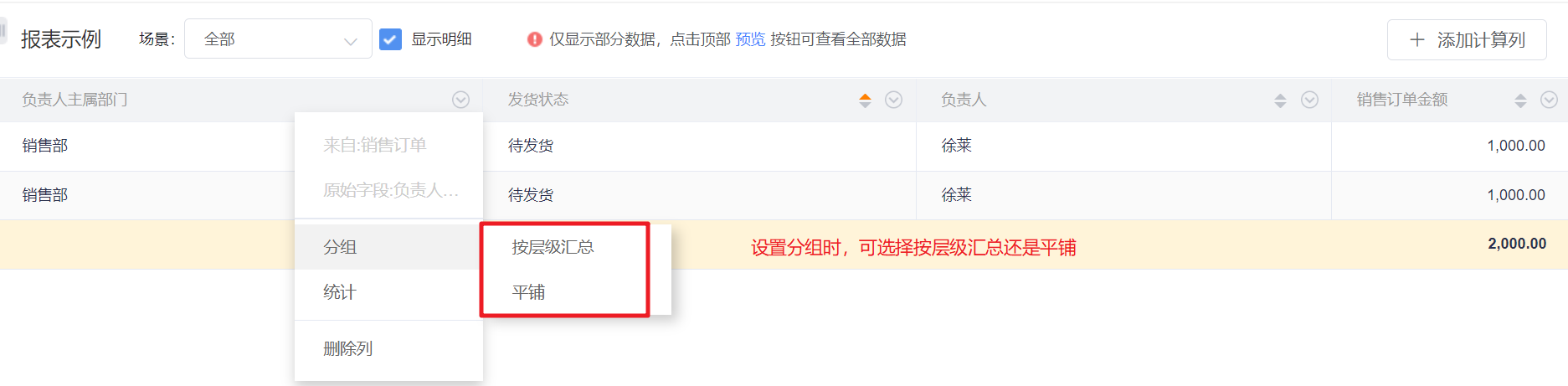Viewport: 1568px width, 386px height.
Task: Toggle the 显示明细 checkbox
Action: coord(390,39)
